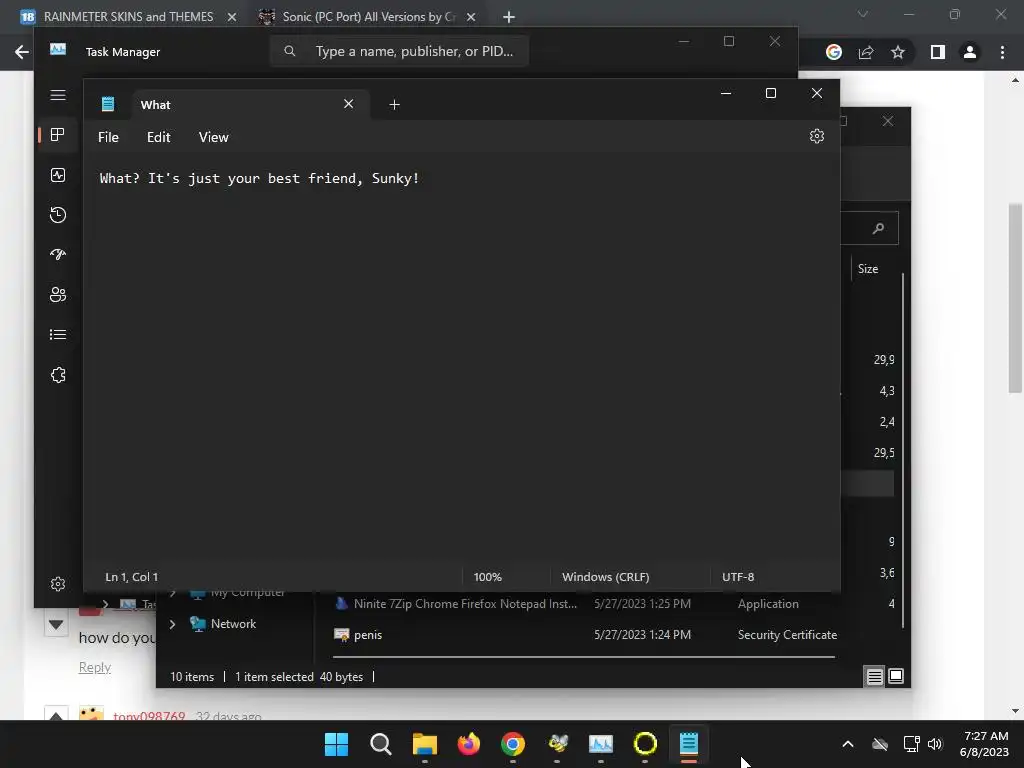This screenshot has width=1024, height=768.
Task: Open Notepad File menu
Action: (x=108, y=137)
